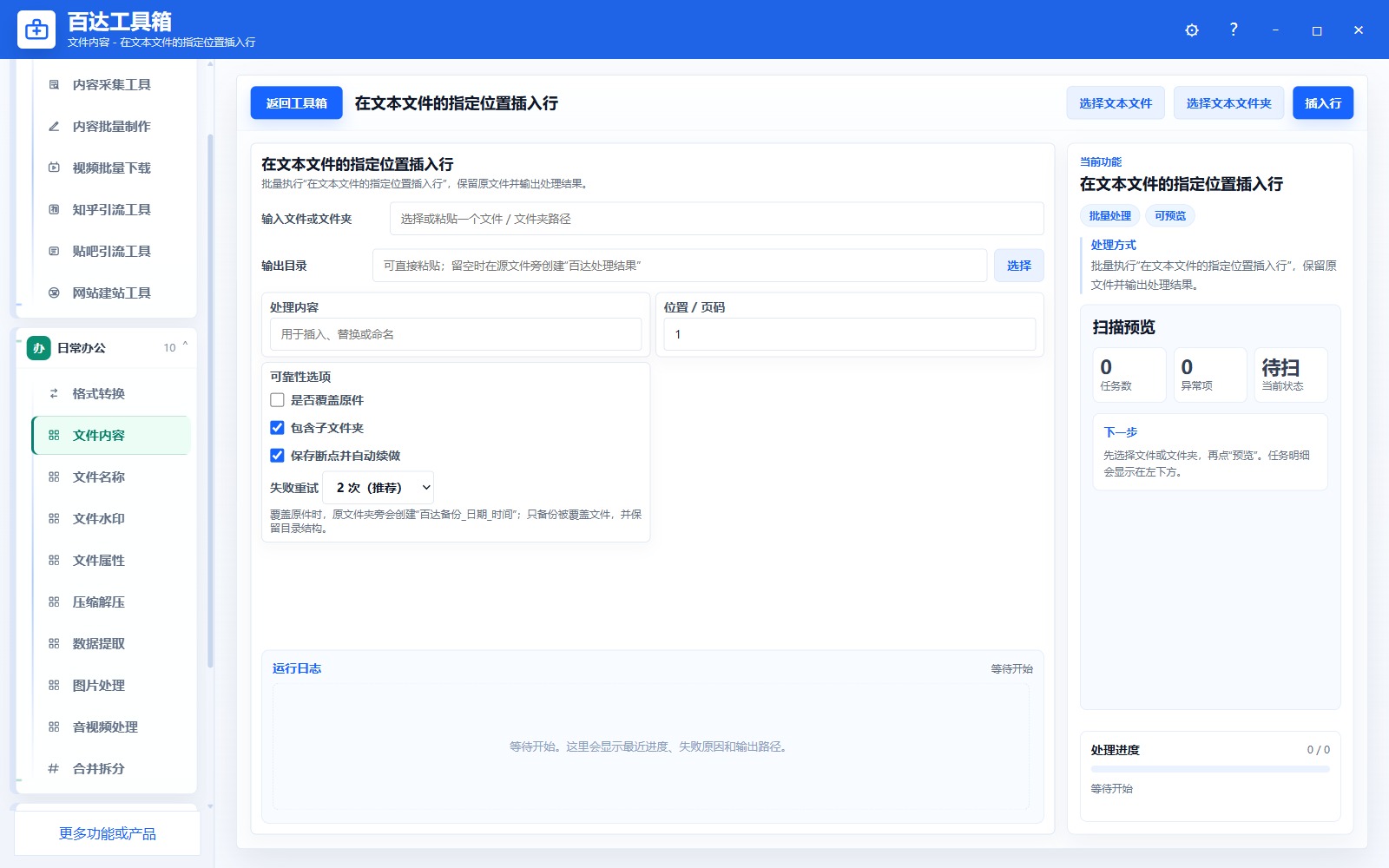1389x868 pixels.
Task: Select 格式转换 in the sidebar
Action: click(111, 394)
